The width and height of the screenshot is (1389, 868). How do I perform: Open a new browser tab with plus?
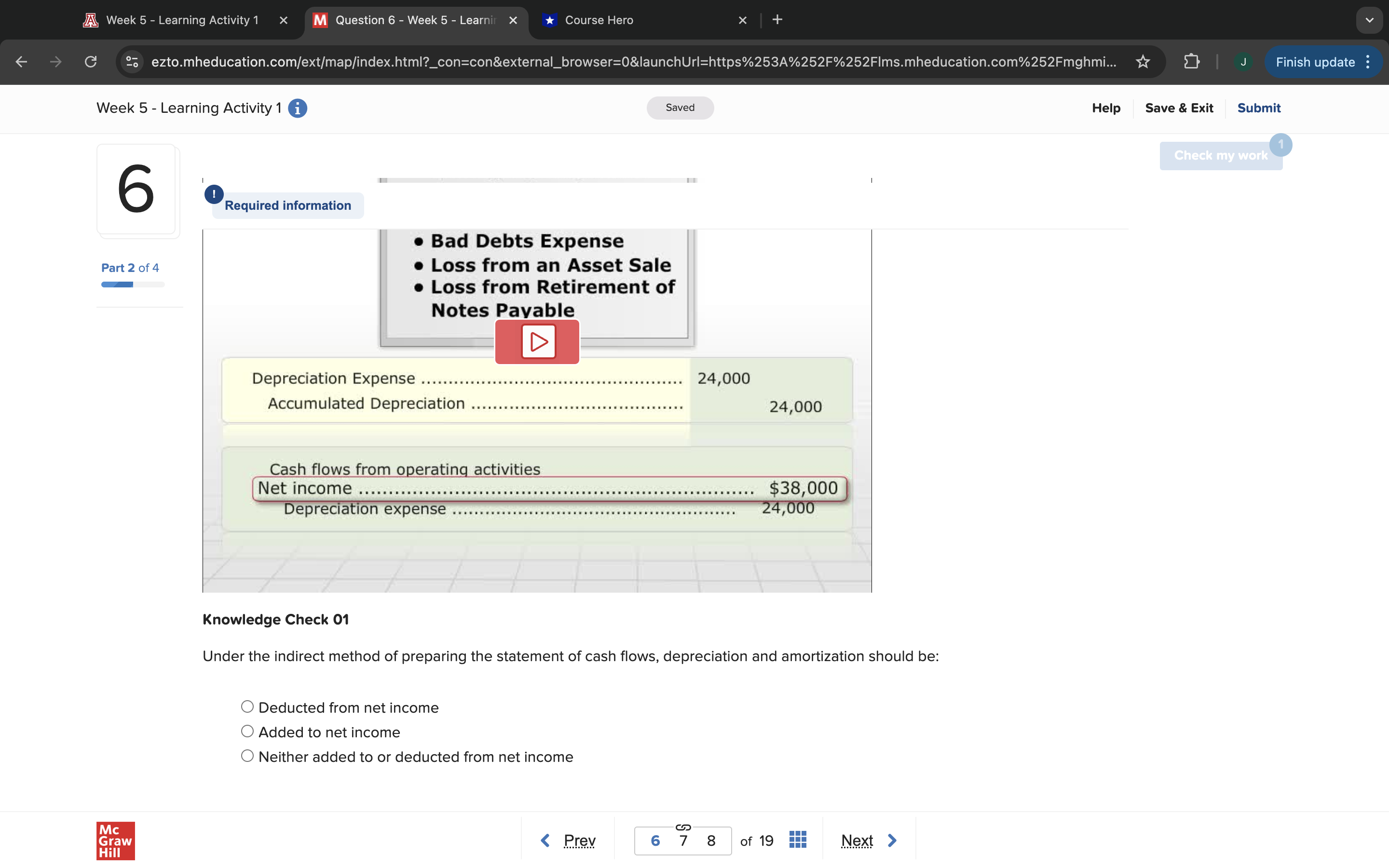tap(777, 20)
